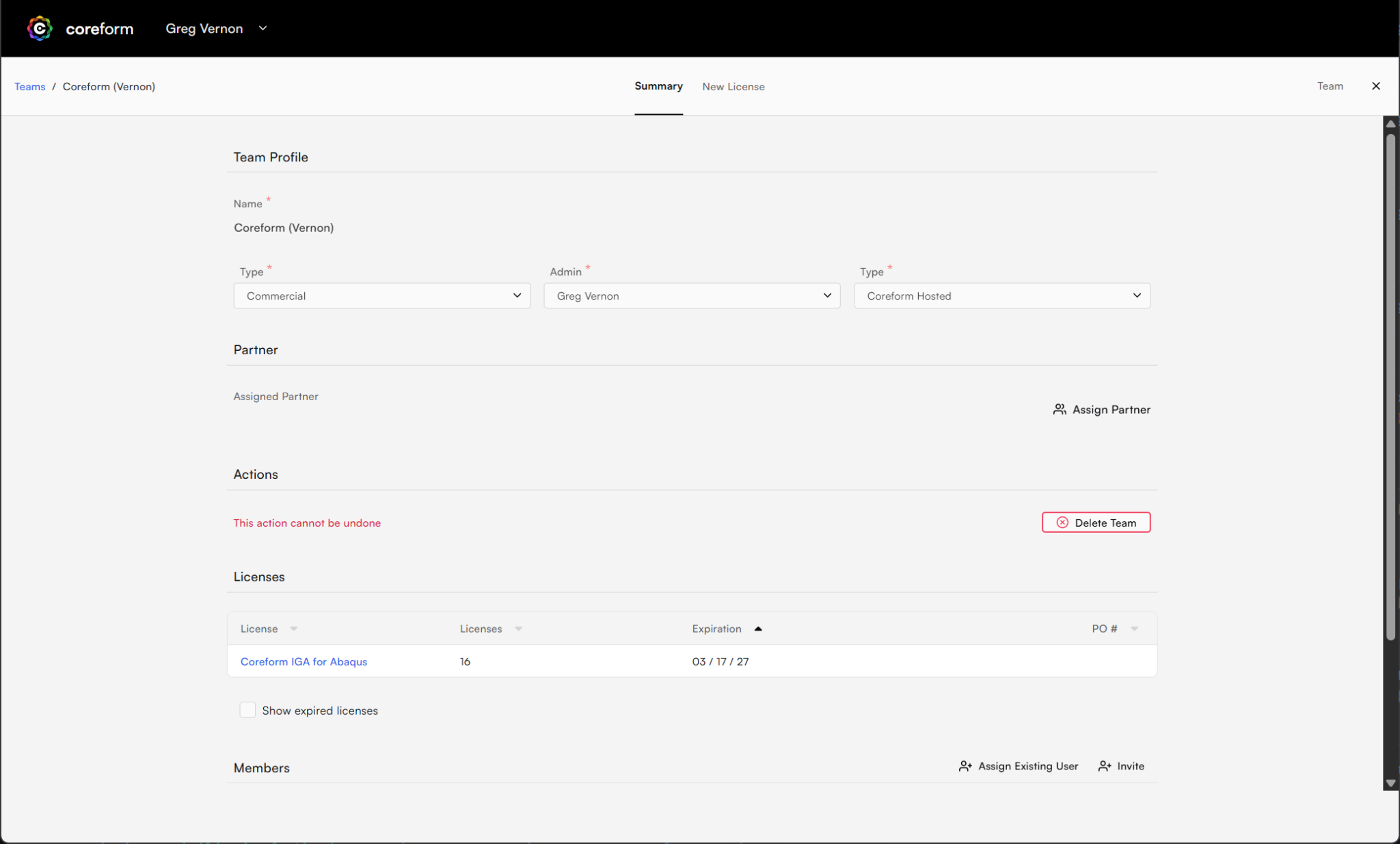Click the Coreform (Vernon) breadcrumb text
Viewport: 1400px width, 844px height.
(x=109, y=86)
